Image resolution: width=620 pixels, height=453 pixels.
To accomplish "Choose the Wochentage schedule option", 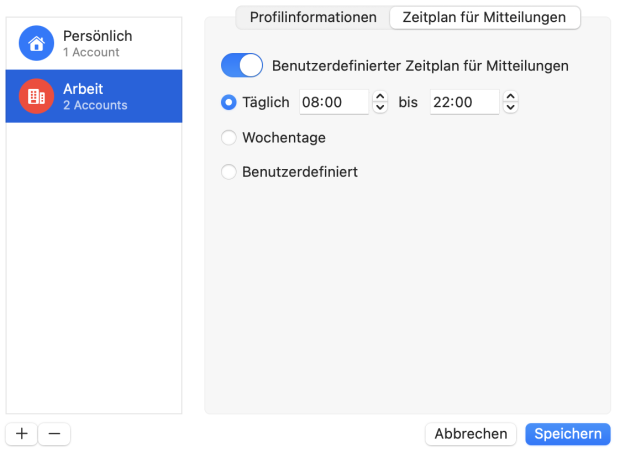I will click(229, 137).
